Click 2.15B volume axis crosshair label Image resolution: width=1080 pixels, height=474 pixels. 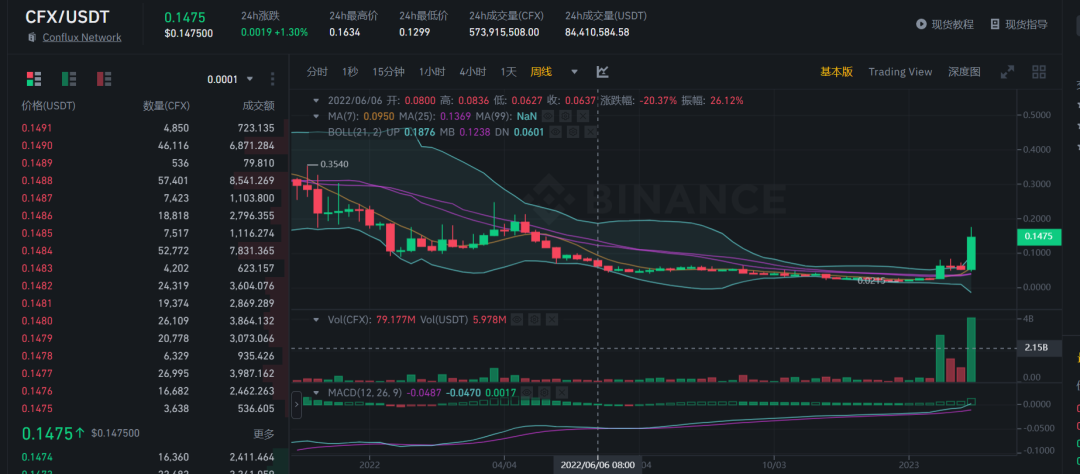click(1039, 349)
